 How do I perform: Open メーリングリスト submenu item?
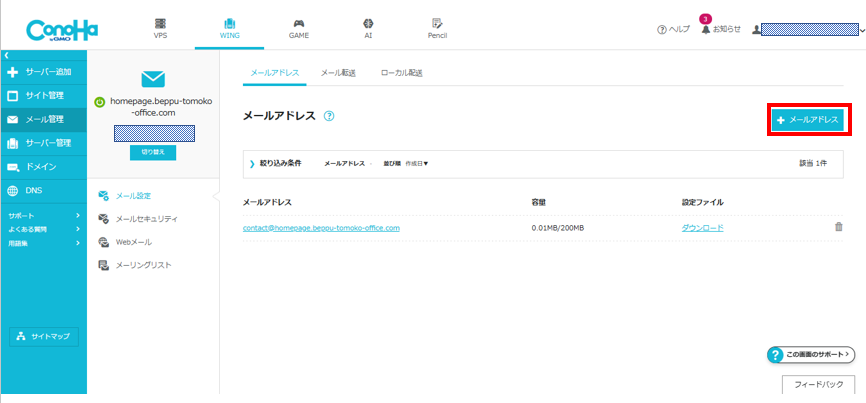pyautogui.click(x=135, y=266)
